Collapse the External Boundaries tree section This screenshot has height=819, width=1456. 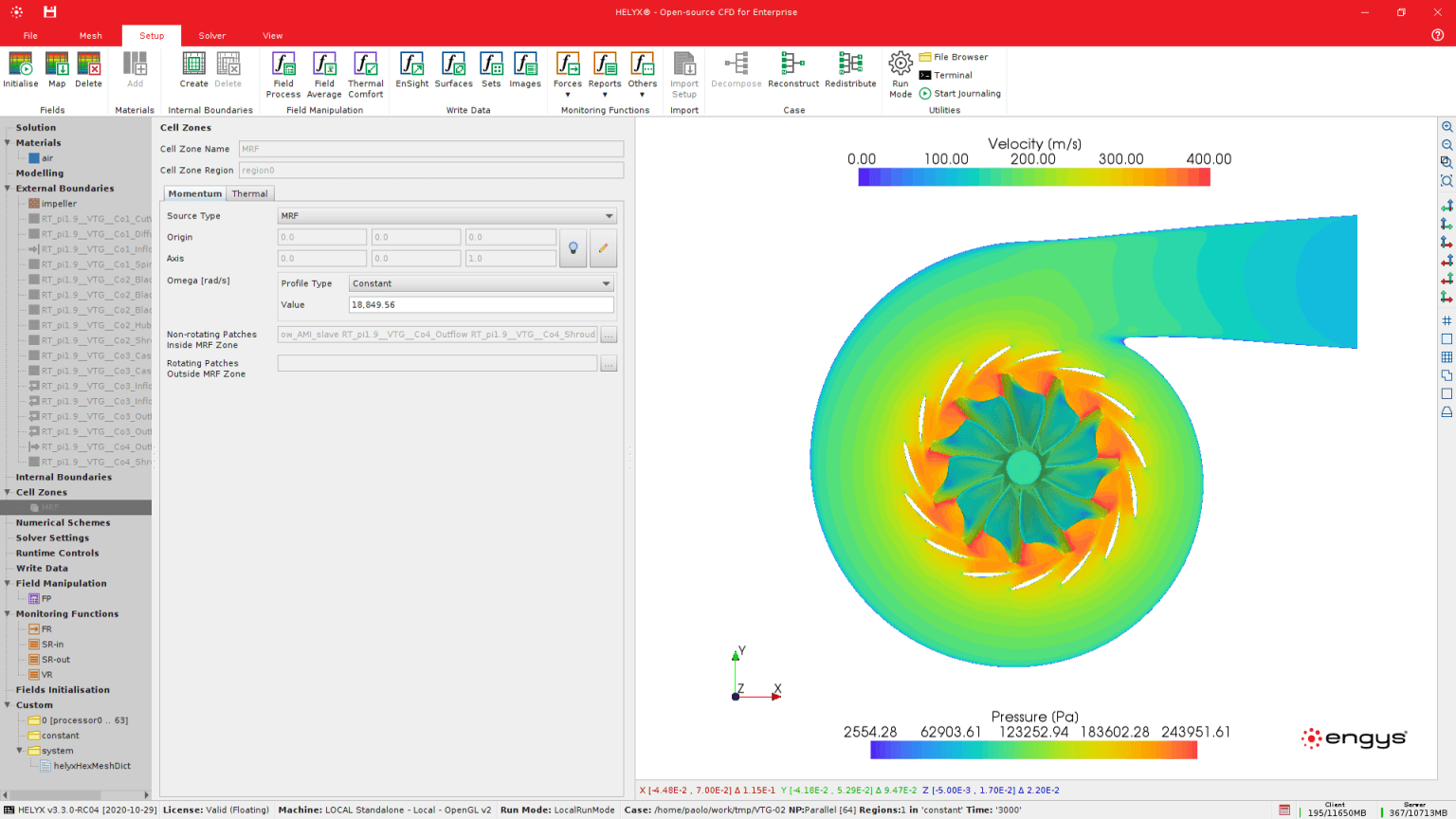(x=8, y=189)
